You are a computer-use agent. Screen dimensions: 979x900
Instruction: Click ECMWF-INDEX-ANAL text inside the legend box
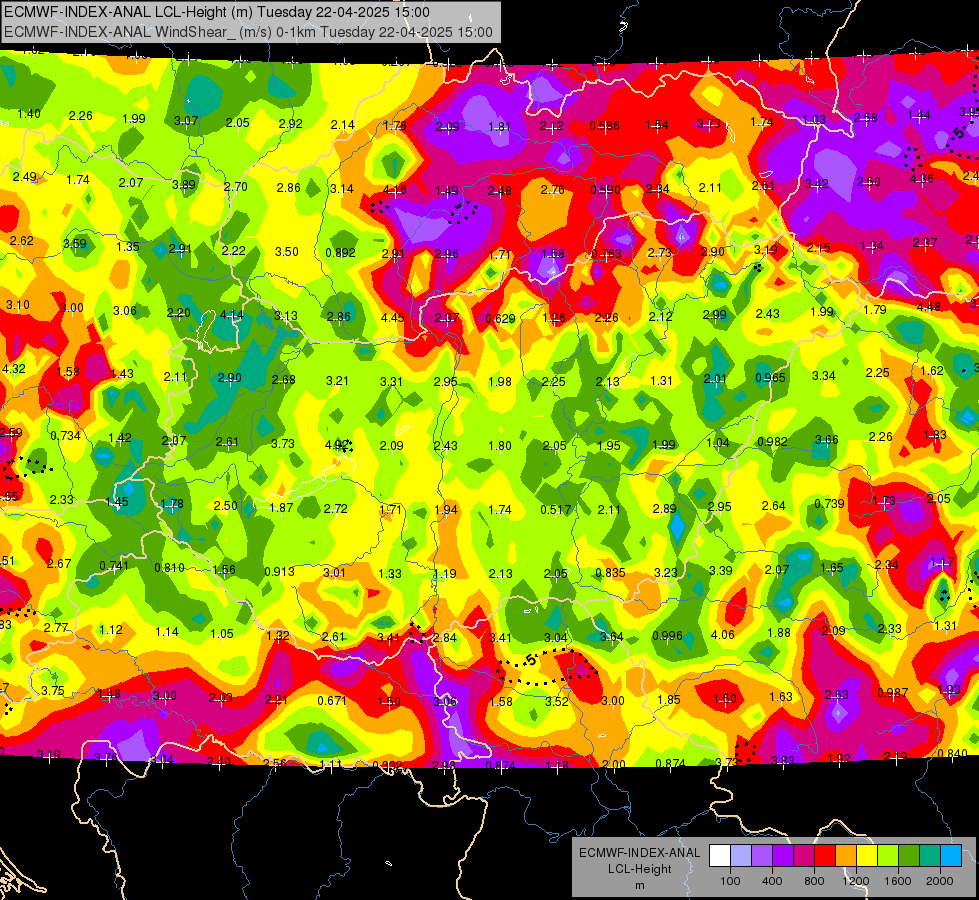coord(639,853)
